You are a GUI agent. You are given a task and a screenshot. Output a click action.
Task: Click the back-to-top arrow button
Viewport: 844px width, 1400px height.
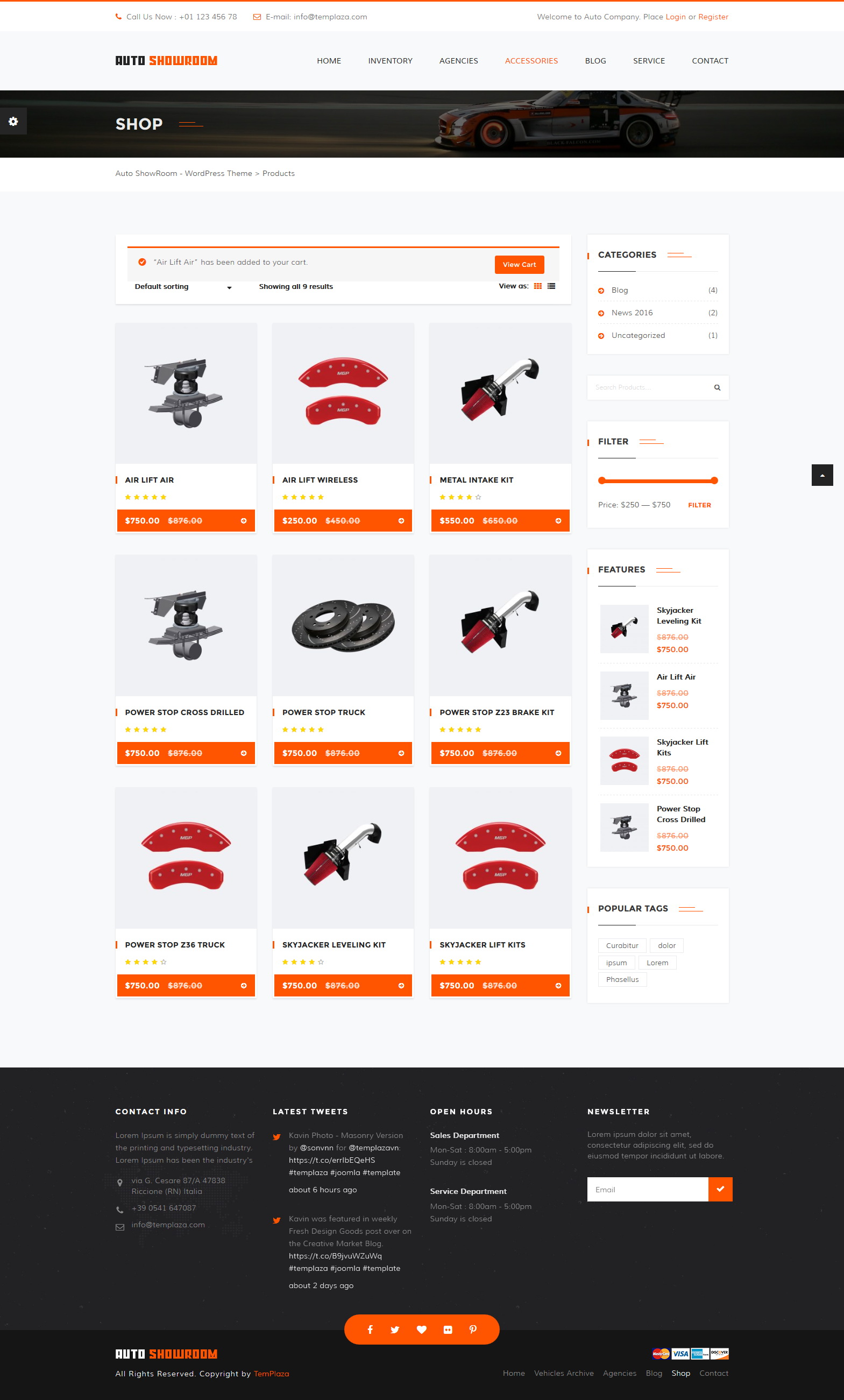[822, 475]
